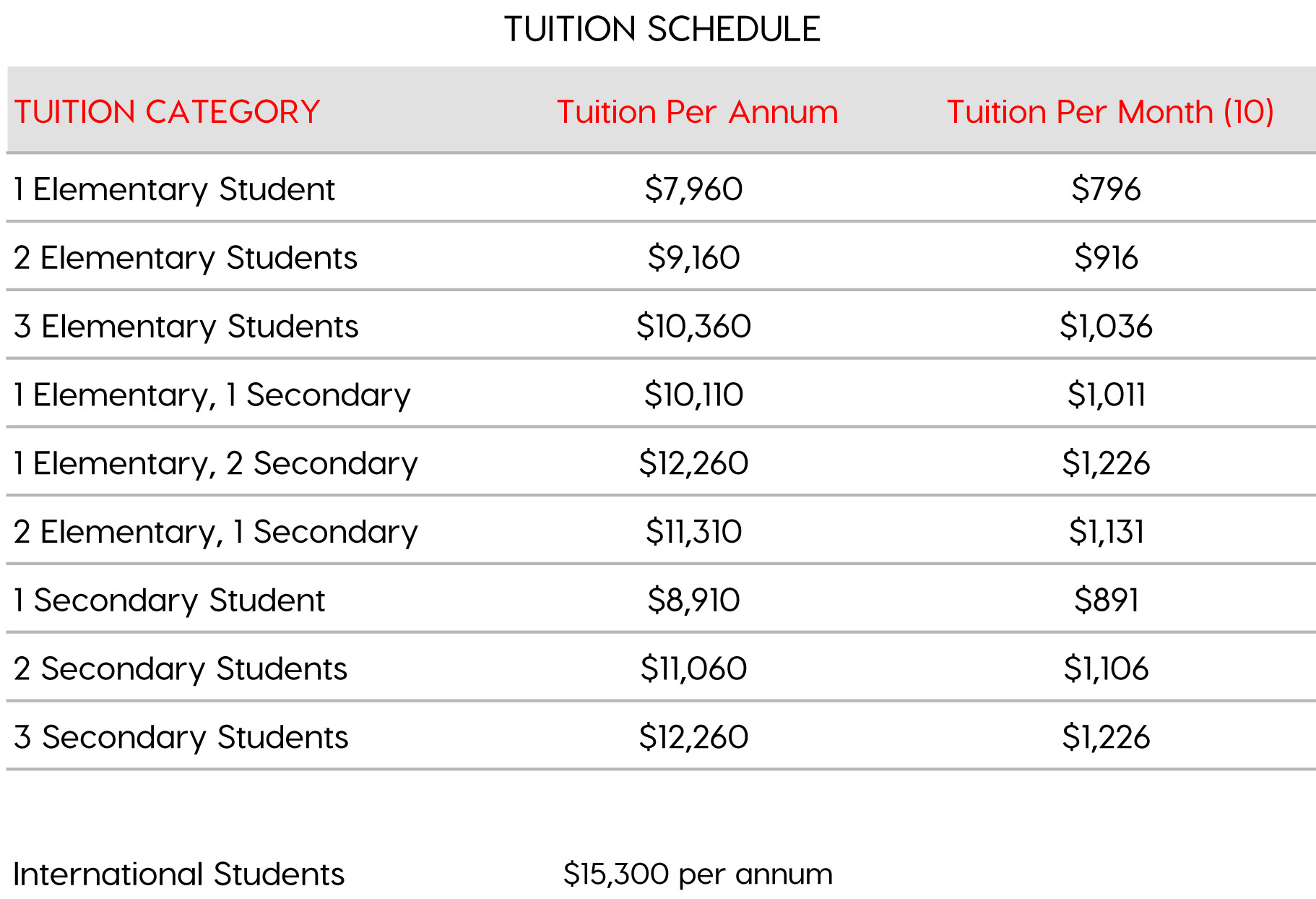
Task: Click the $7,960 annual tuition amount
Action: (x=693, y=189)
